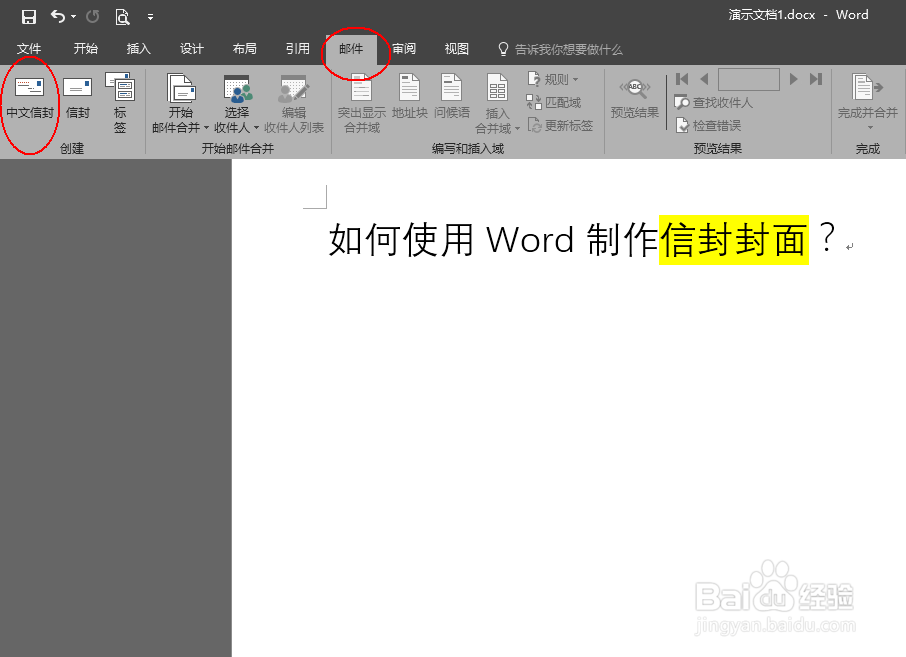Switch to the 设计 ribbon tab
906x657 pixels.
tap(192, 49)
